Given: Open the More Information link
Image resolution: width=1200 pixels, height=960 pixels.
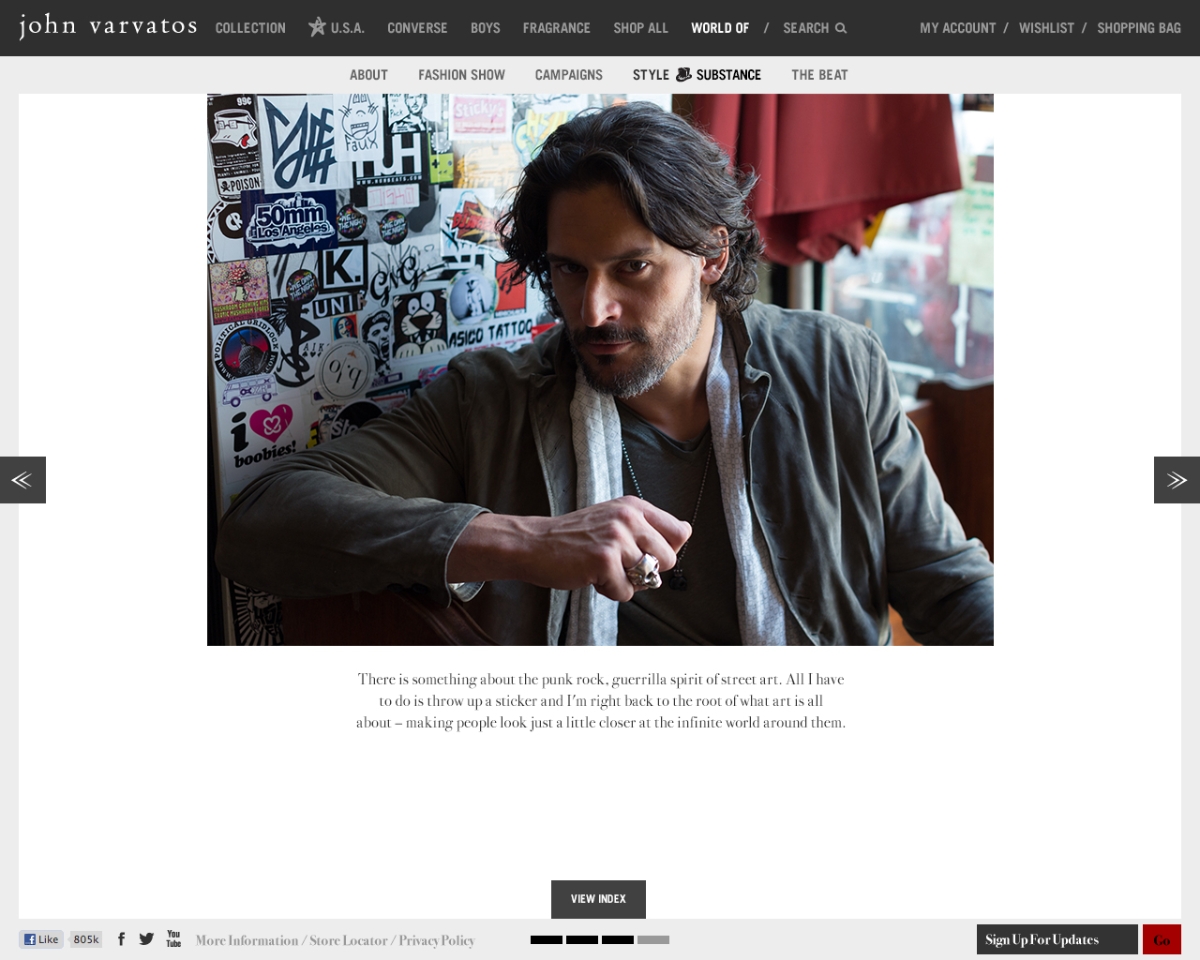Looking at the screenshot, I should (247, 940).
